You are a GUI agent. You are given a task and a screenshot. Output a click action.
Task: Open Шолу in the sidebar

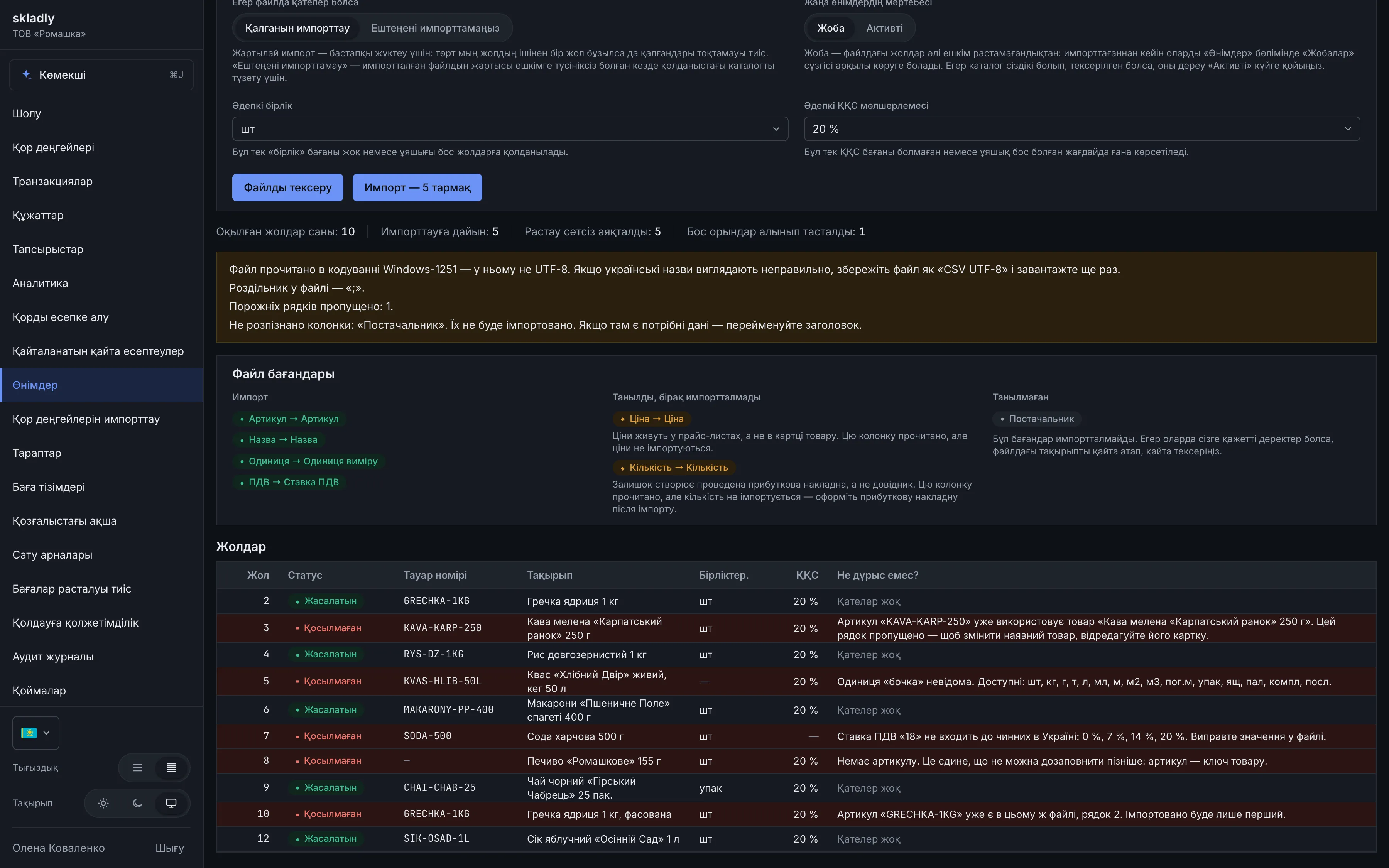coord(101,113)
